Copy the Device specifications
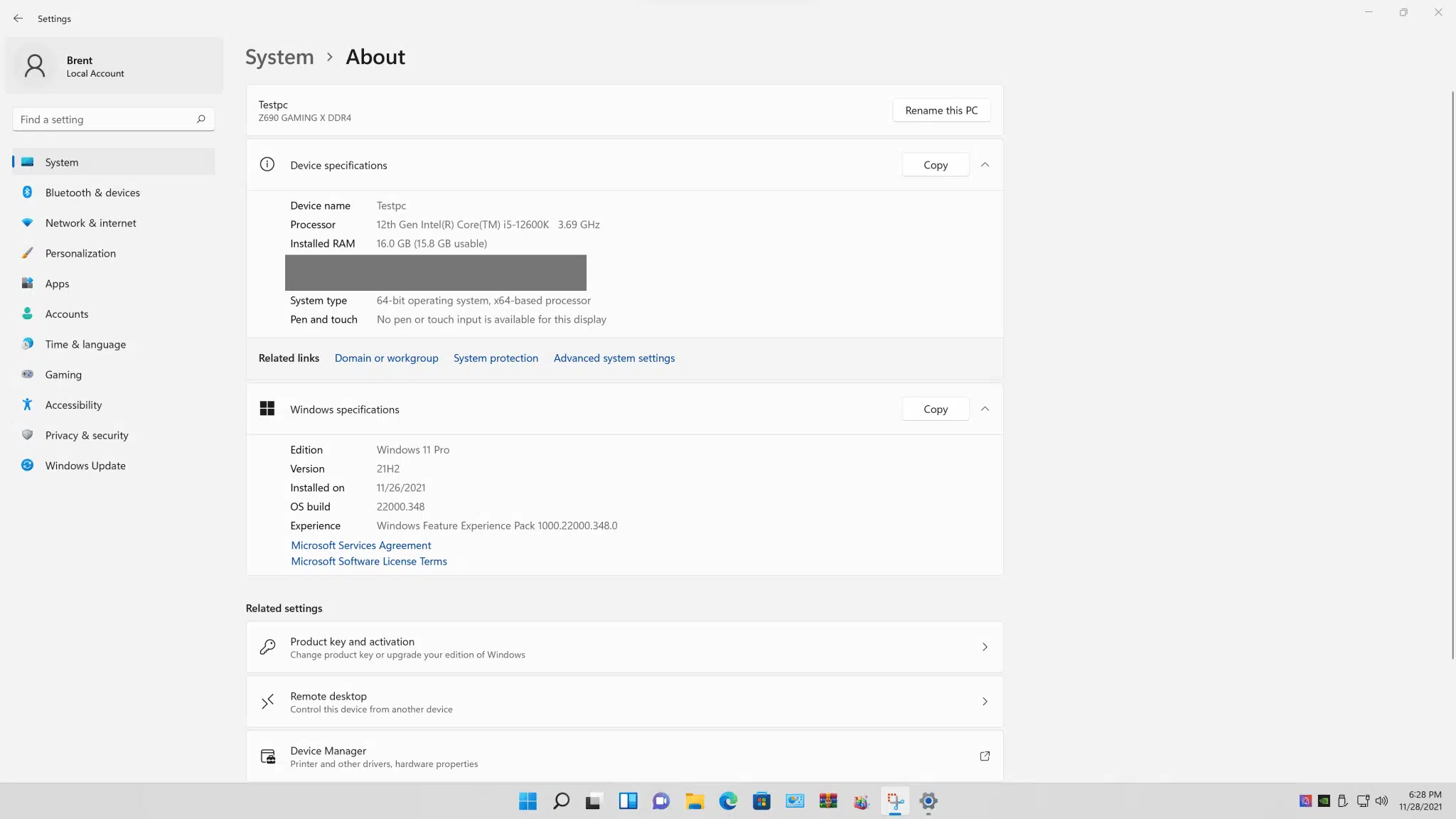This screenshot has width=1456, height=819. tap(935, 165)
